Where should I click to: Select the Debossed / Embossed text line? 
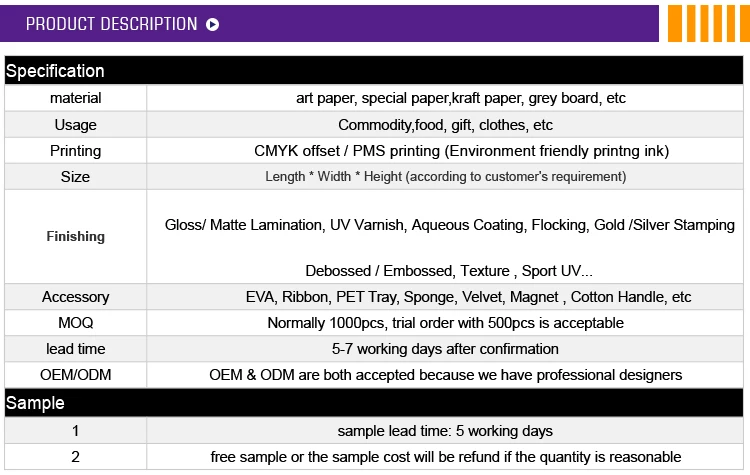click(449, 271)
